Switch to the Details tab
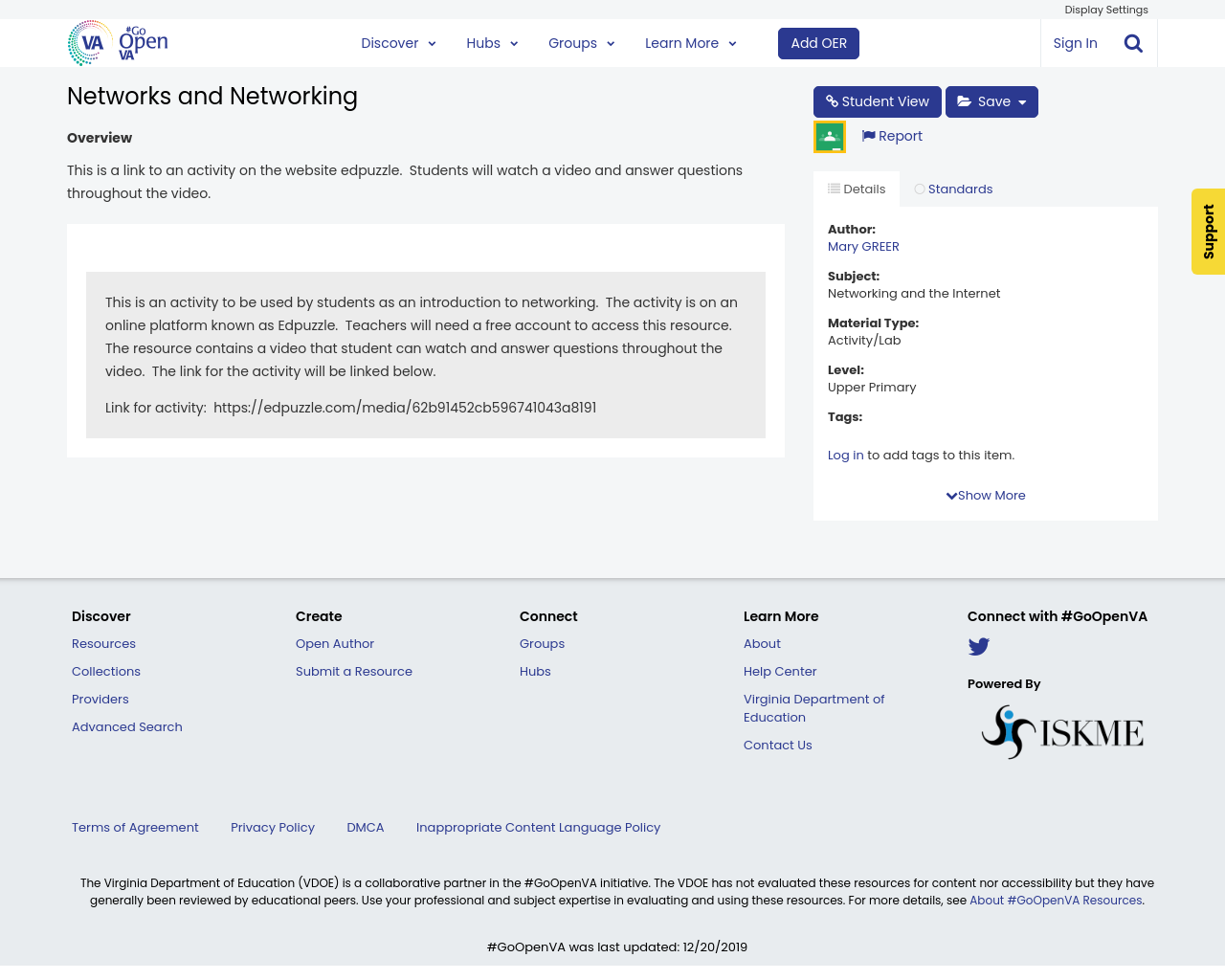This screenshot has height=980, width=1225. pos(857,189)
